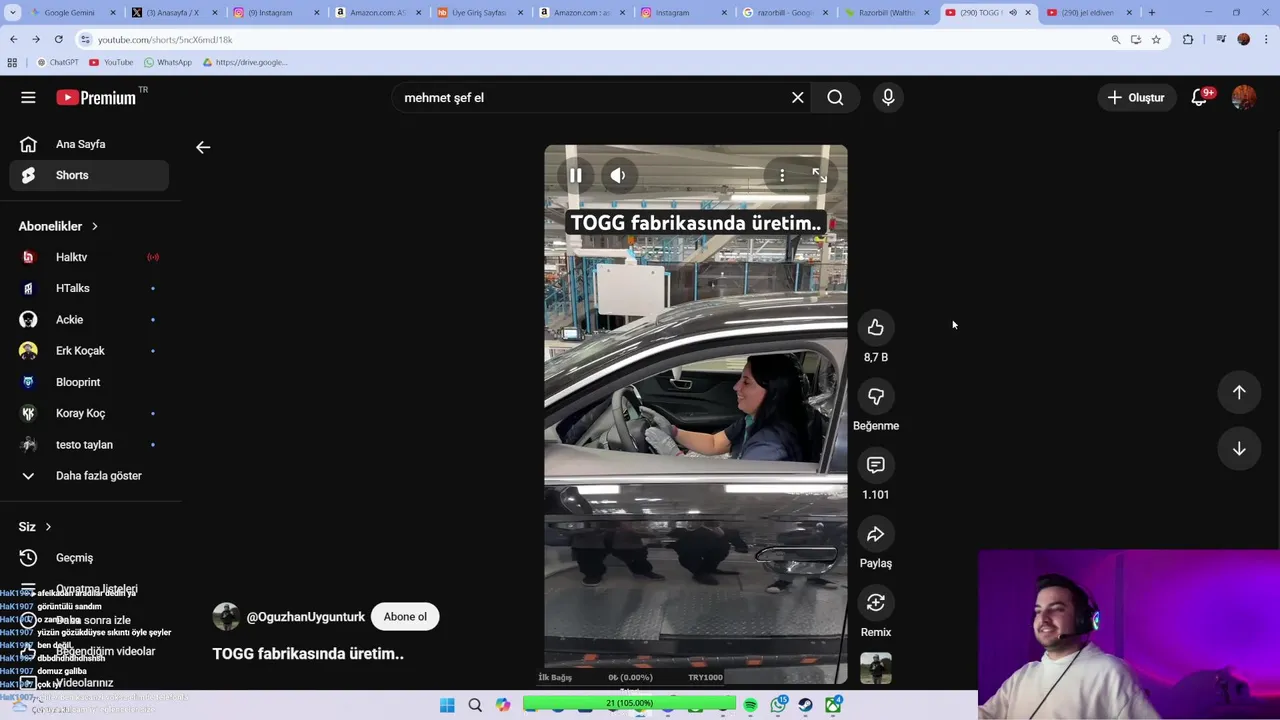Expand the Siz section
This screenshot has height=720, width=1280.
35,527
